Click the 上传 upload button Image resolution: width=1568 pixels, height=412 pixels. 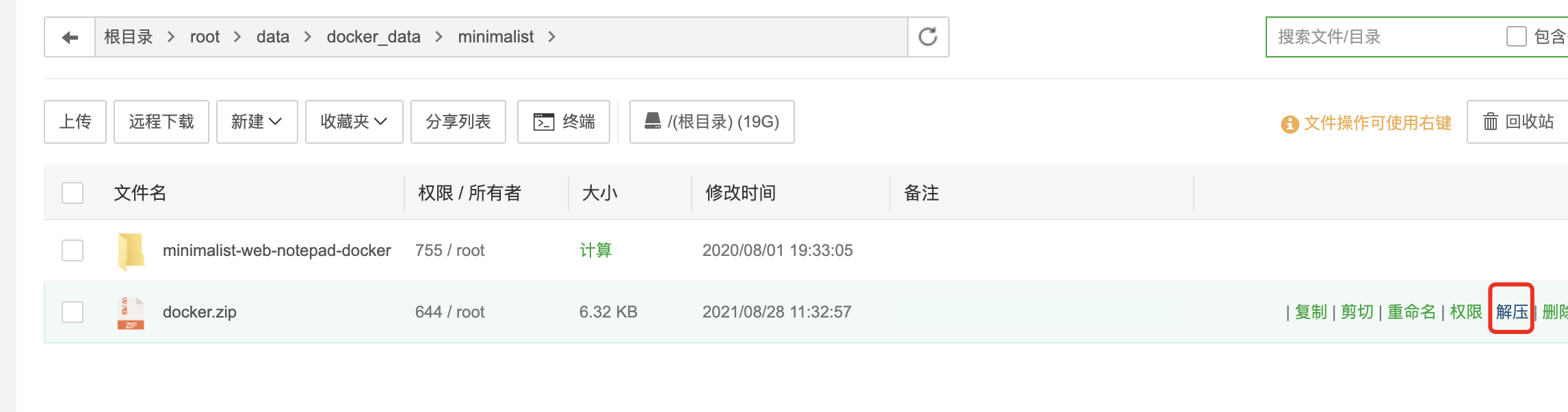coord(75,122)
